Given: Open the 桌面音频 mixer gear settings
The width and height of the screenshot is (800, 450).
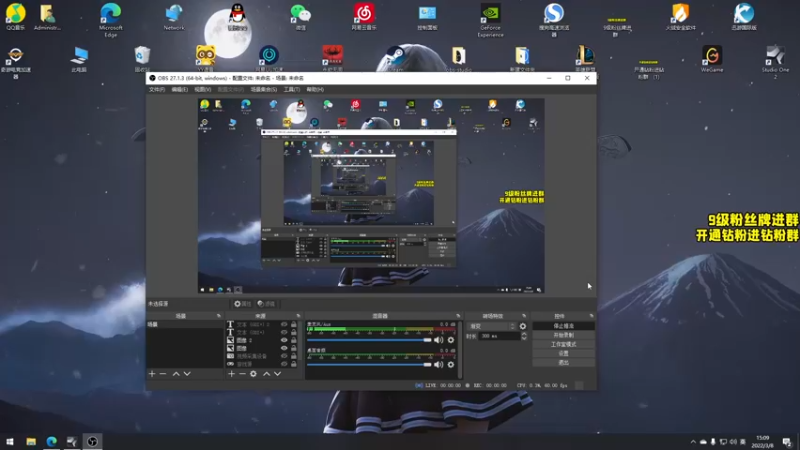Looking at the screenshot, I should point(451,364).
